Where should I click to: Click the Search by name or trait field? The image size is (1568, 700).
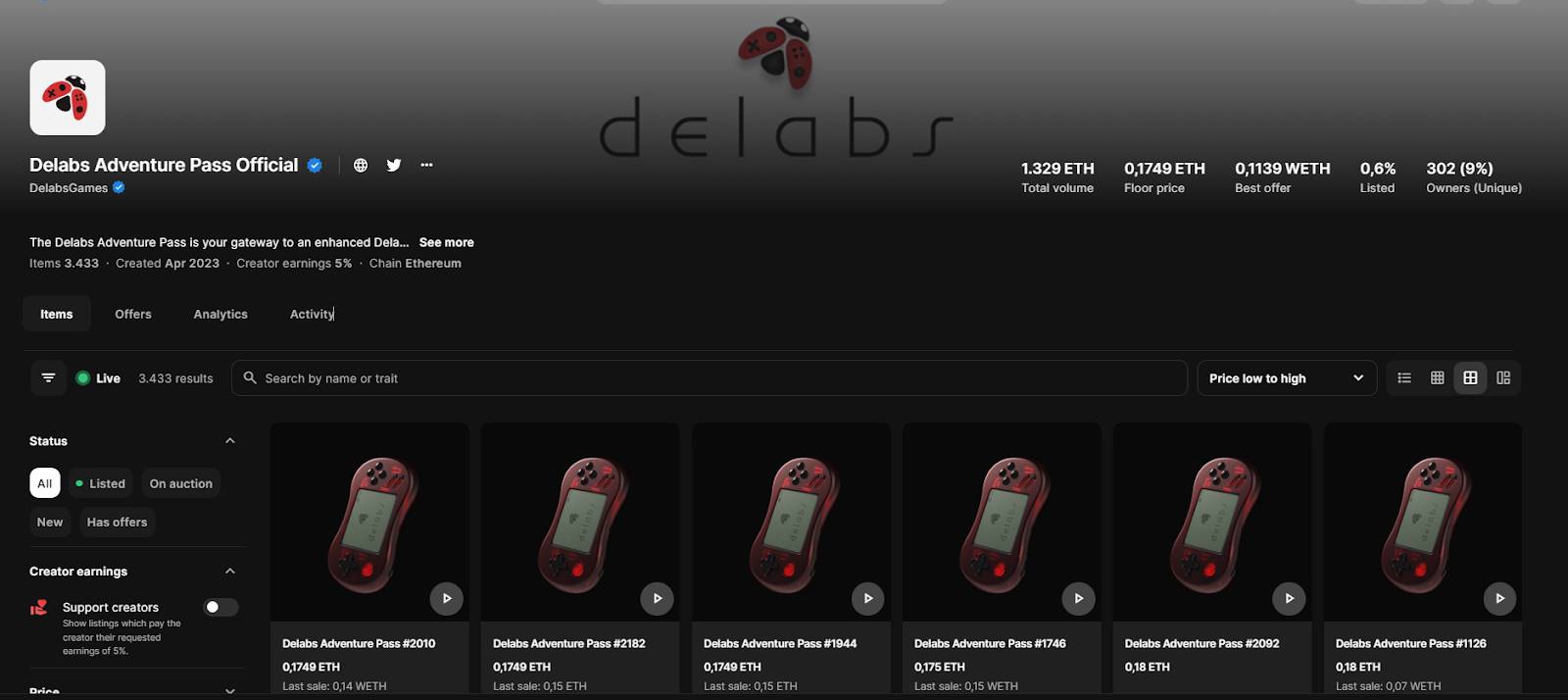pyautogui.click(x=710, y=378)
